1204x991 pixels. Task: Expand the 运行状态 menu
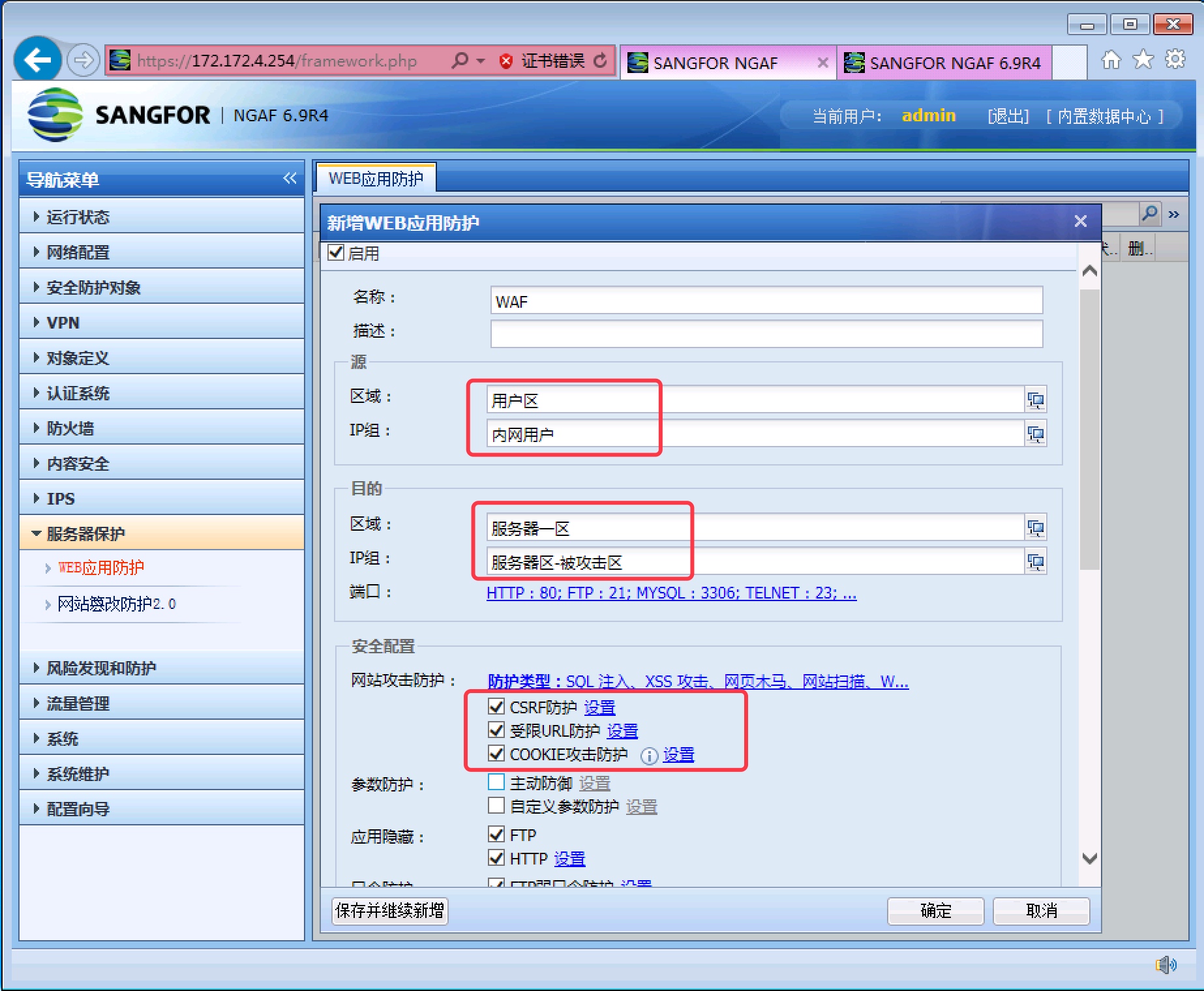[162, 216]
